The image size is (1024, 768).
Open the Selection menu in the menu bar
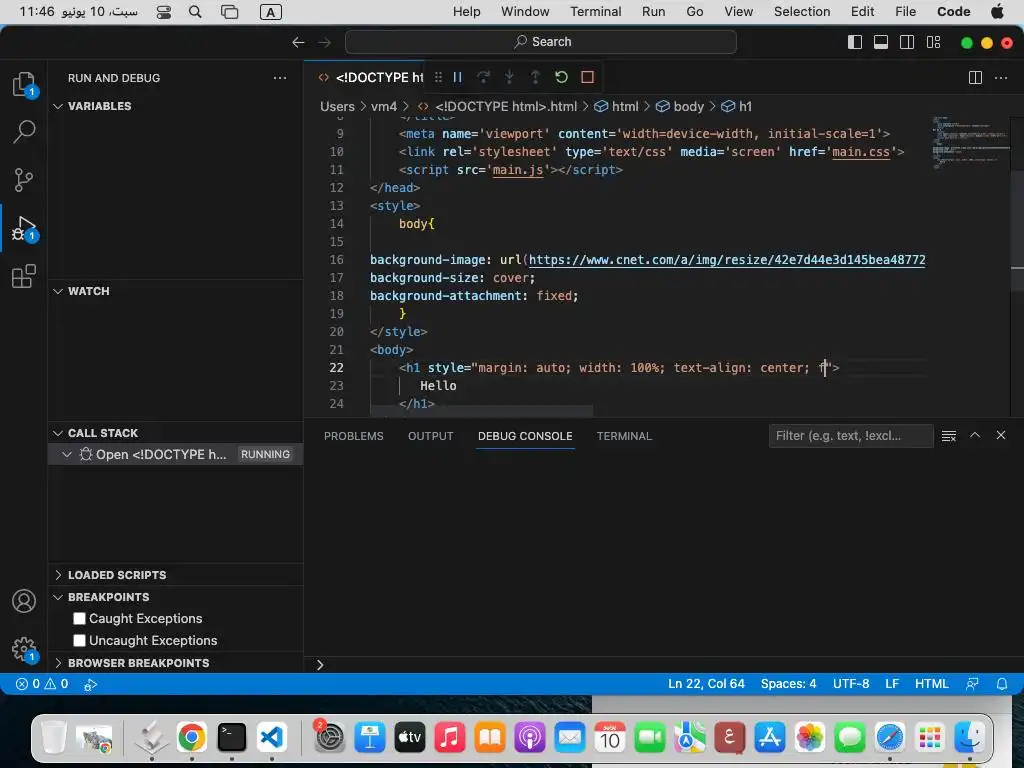pos(801,12)
